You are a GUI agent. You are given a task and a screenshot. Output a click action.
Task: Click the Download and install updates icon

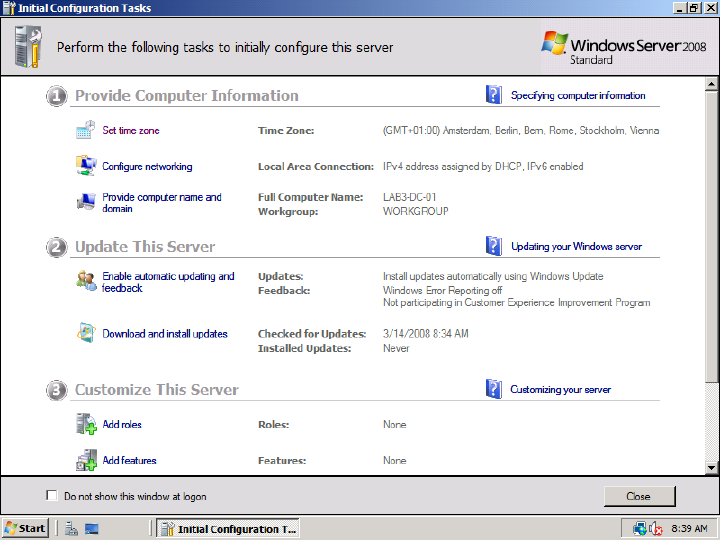[86, 333]
